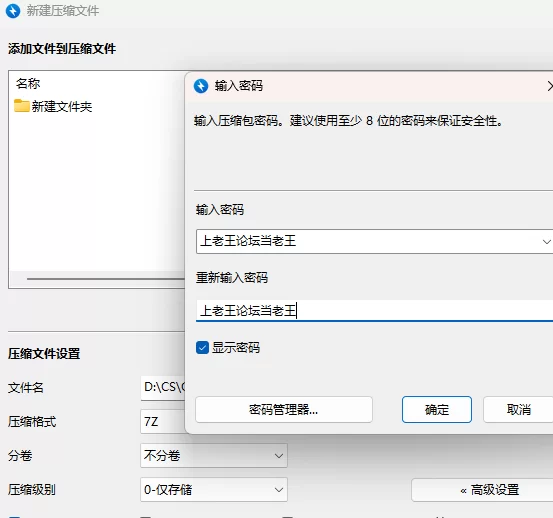This screenshot has width=553, height=518.
Task: Select the 新建文件夹 list entry name
Action: (x=62, y=106)
